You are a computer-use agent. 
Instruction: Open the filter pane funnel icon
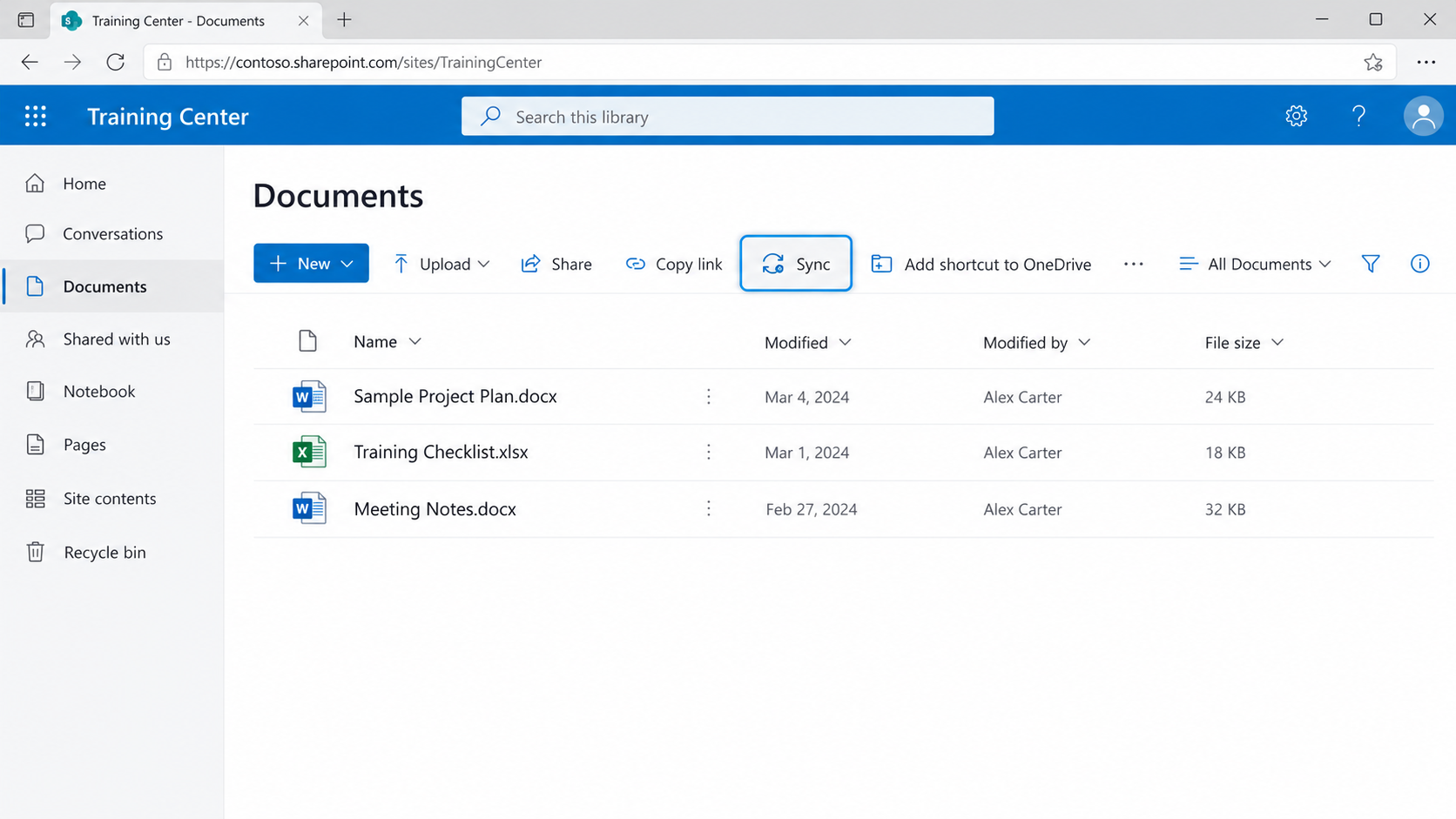1371,264
